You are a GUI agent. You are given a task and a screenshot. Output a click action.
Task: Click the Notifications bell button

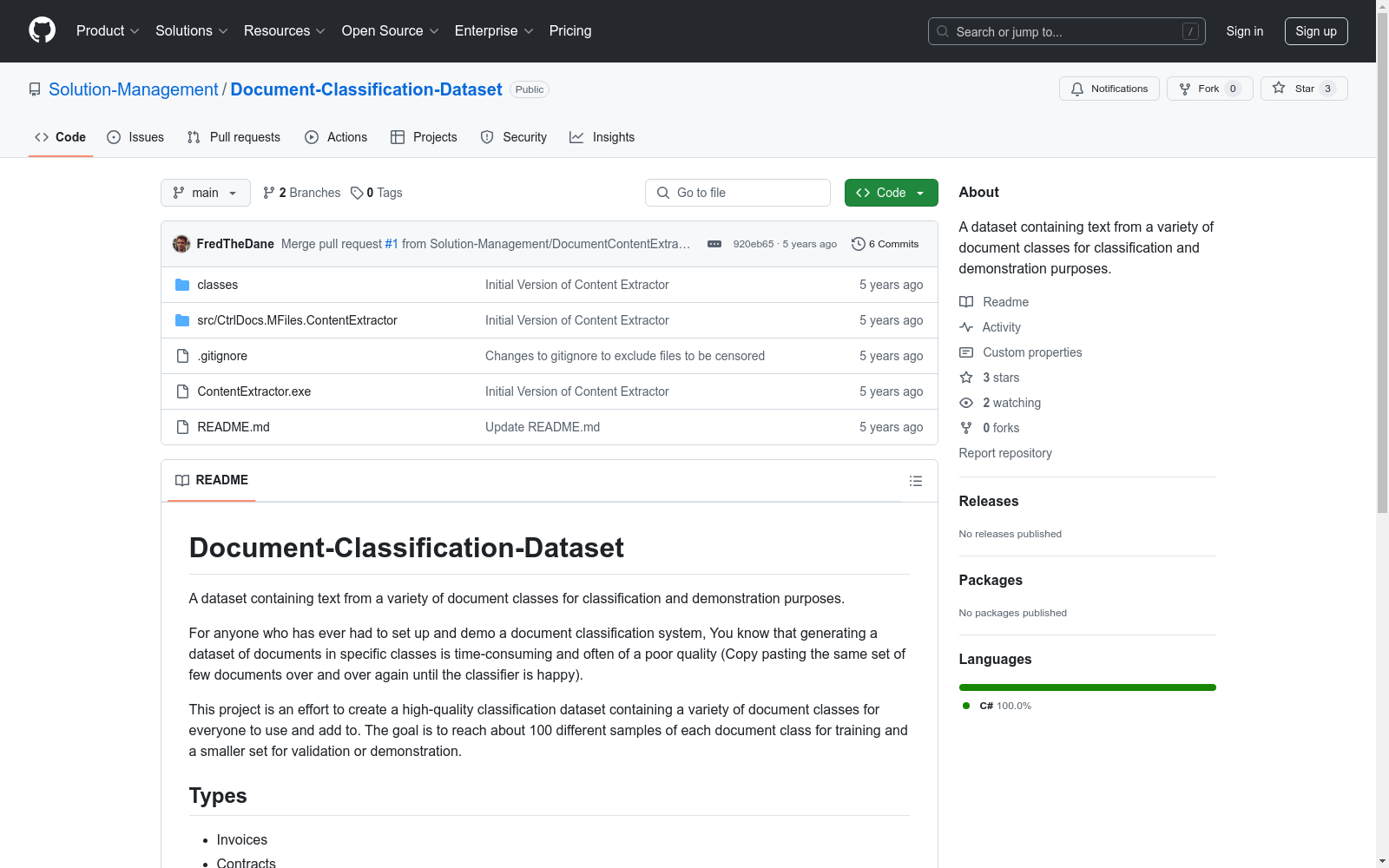click(1109, 89)
